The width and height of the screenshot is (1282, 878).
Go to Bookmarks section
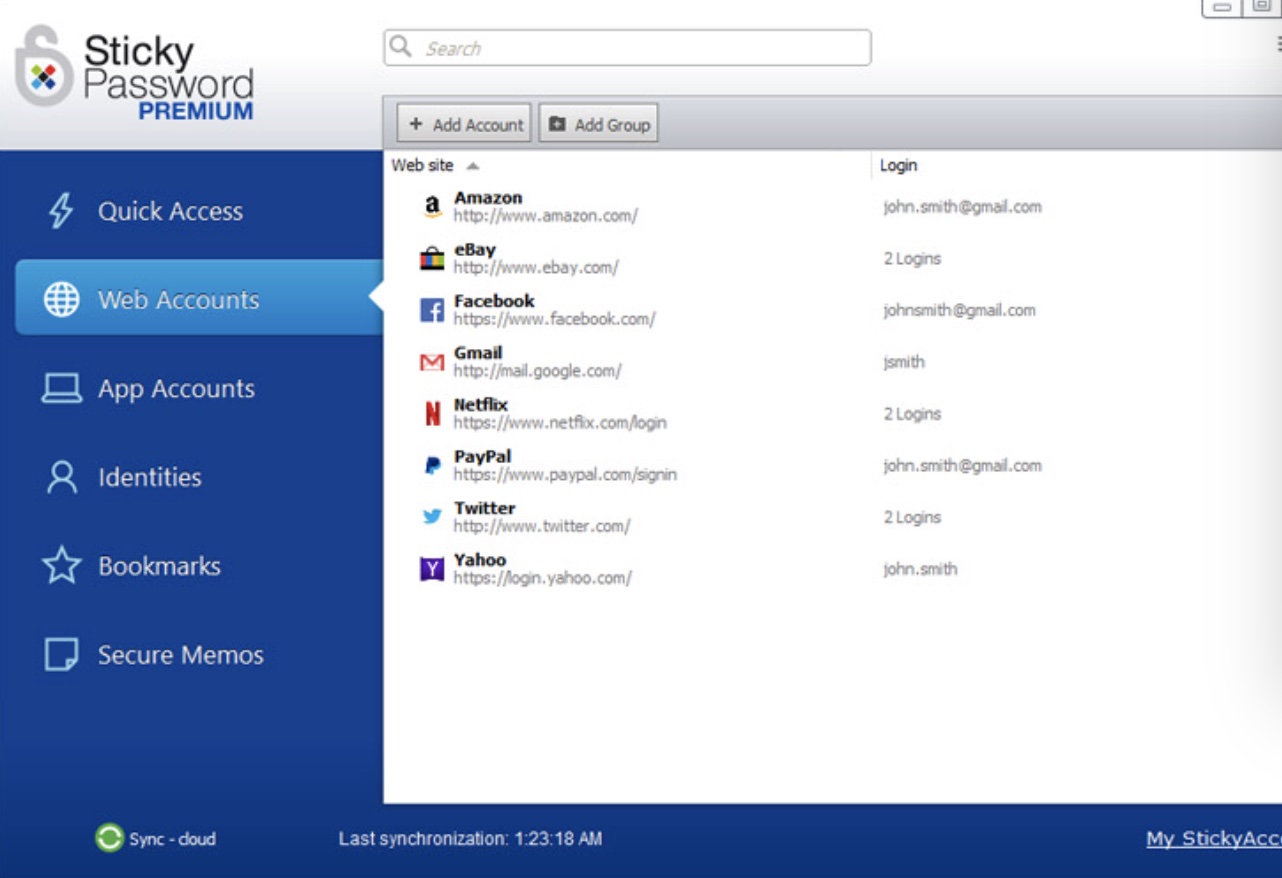(x=159, y=566)
